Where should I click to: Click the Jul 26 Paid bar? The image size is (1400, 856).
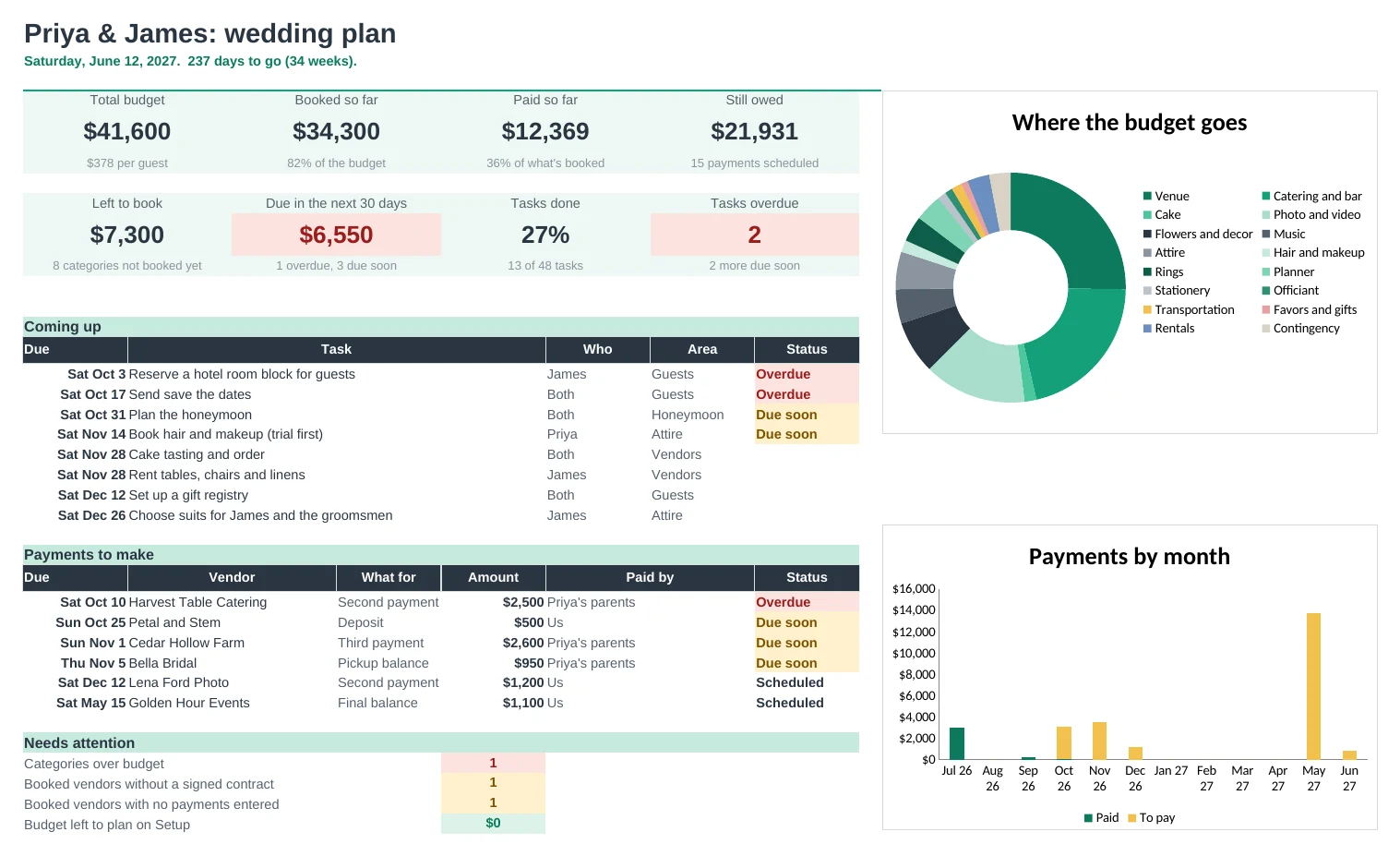coord(957,743)
